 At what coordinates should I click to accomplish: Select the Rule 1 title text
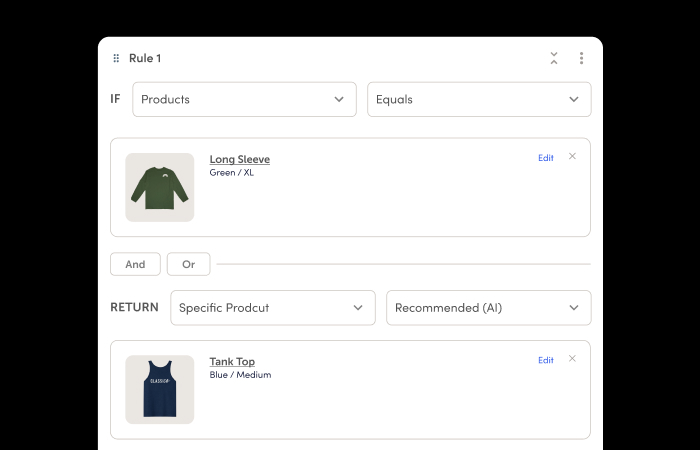[x=145, y=58]
